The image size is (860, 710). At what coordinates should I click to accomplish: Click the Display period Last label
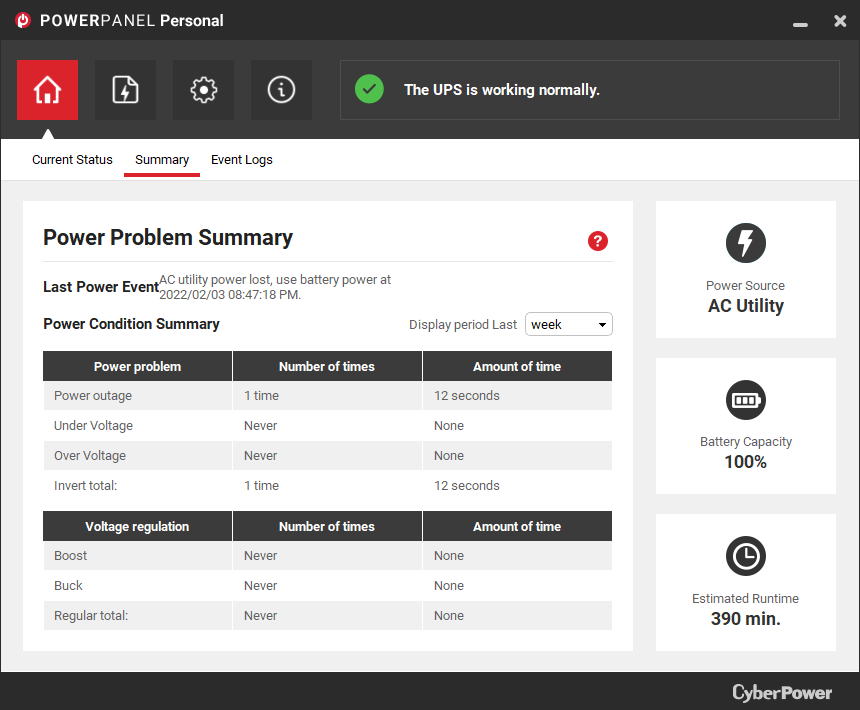tap(463, 325)
